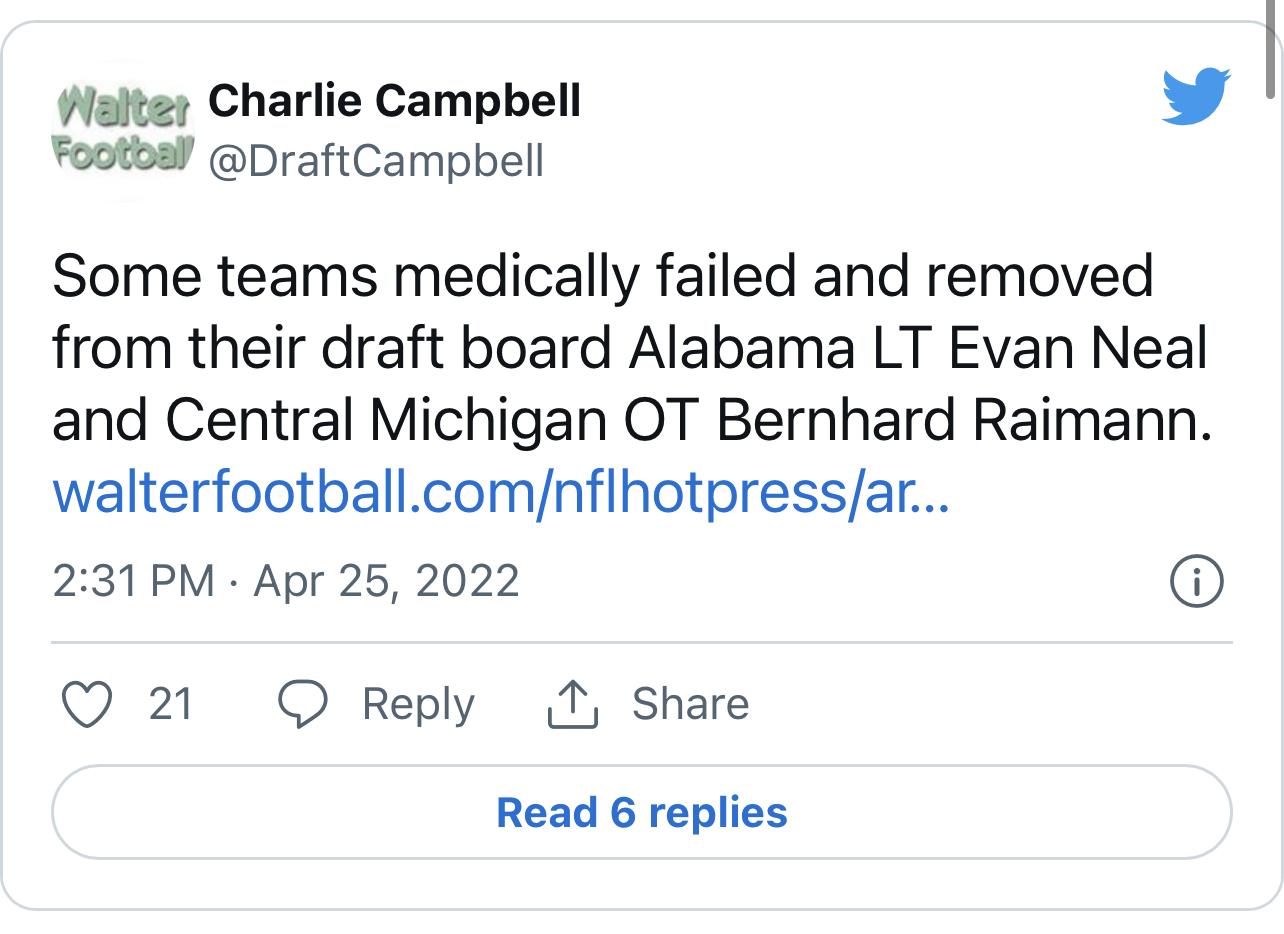Click the share arrow icon
The image size is (1284, 934).
pos(573,704)
